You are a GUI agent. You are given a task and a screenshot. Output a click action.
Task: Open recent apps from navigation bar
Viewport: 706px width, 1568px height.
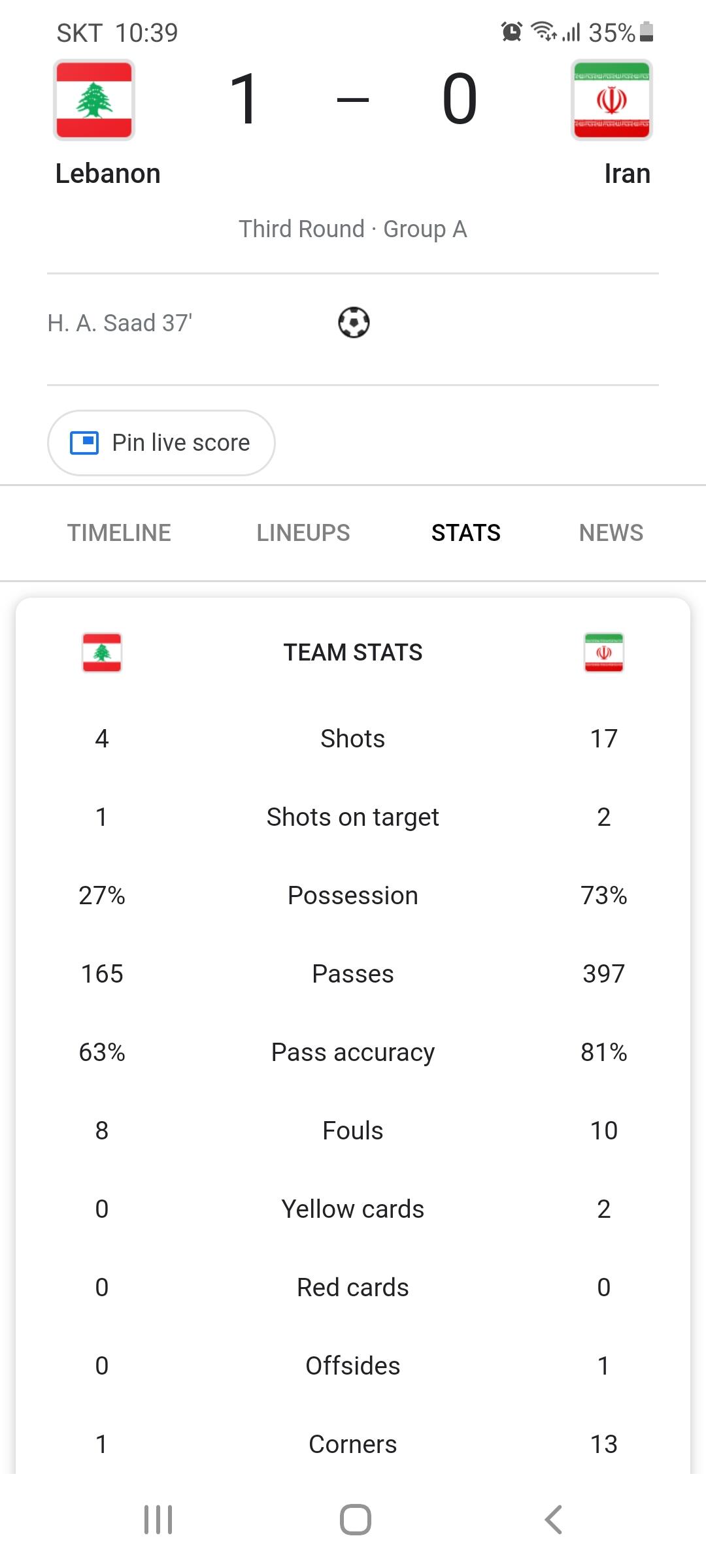pyautogui.click(x=158, y=1520)
